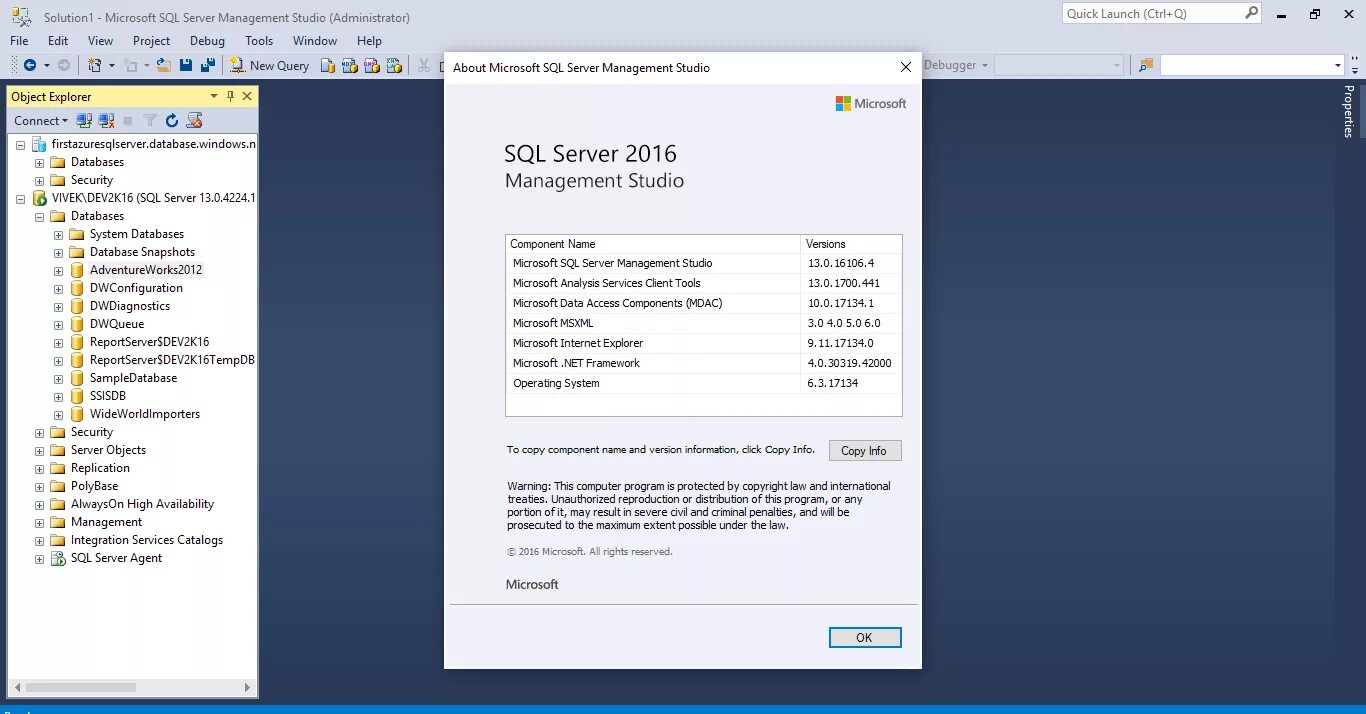
Task: Click the Quick Launch search magnifier icon
Action: click(1251, 13)
